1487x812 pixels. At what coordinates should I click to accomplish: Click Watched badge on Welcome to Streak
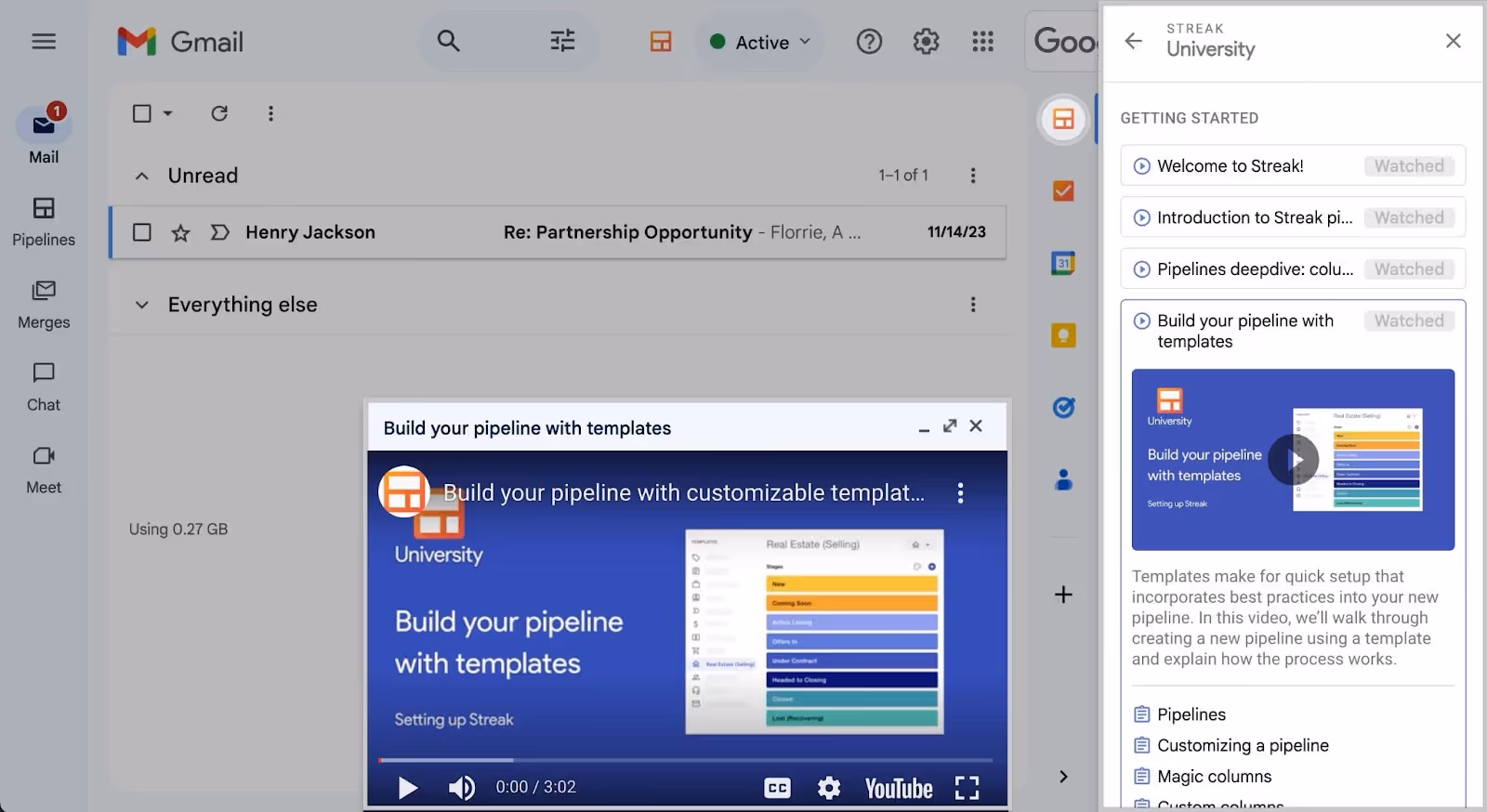[x=1409, y=165]
